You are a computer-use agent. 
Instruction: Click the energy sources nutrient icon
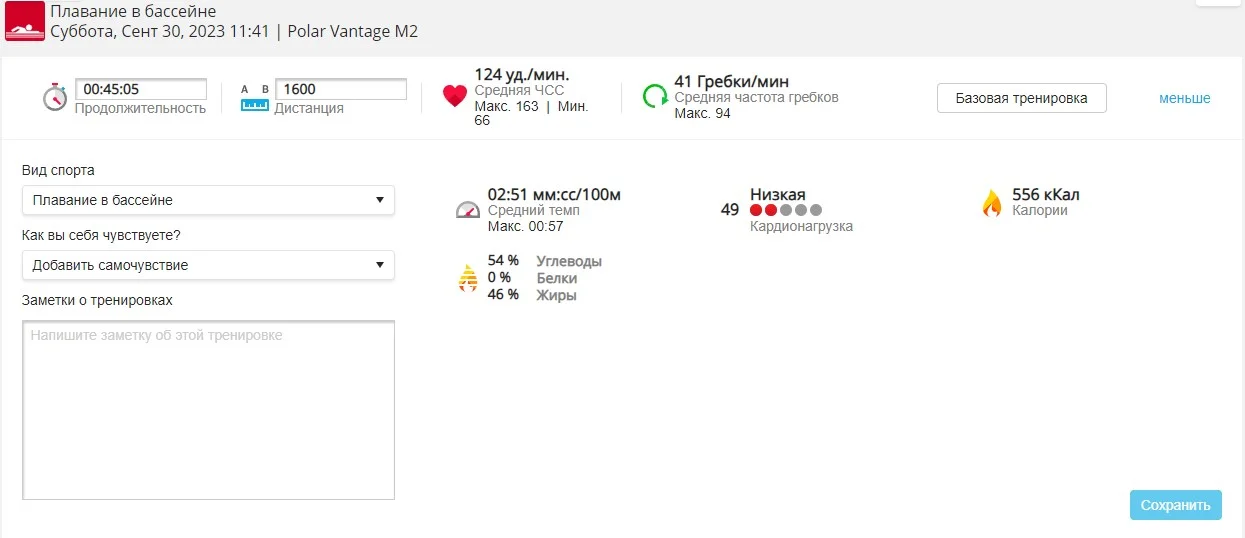[467, 278]
